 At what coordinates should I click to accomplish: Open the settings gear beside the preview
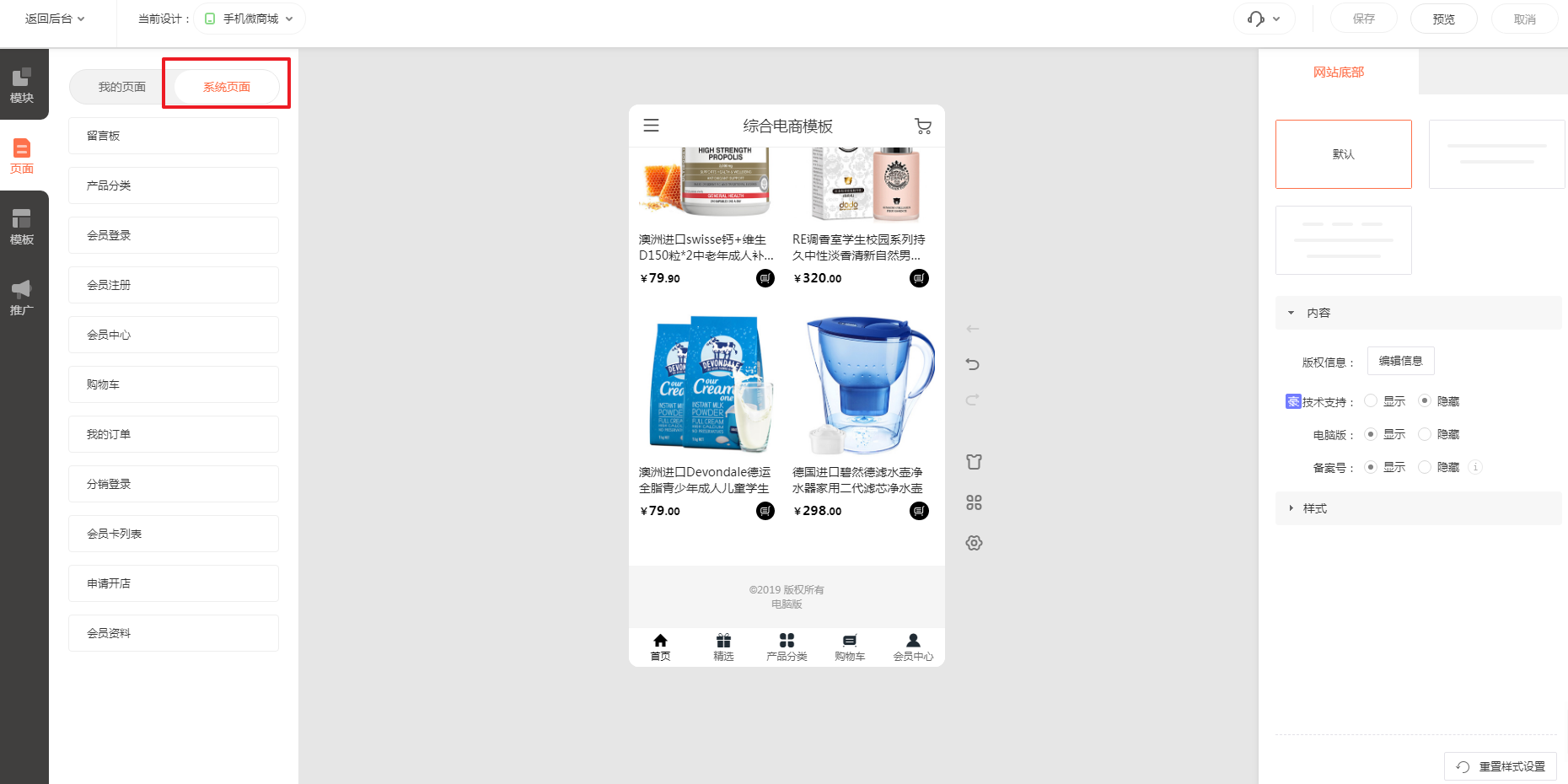click(974, 543)
